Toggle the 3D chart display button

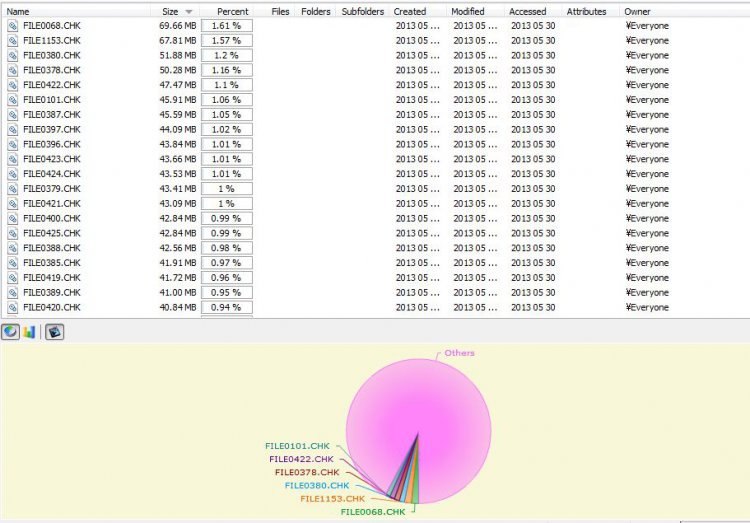pyautogui.click(x=55, y=331)
